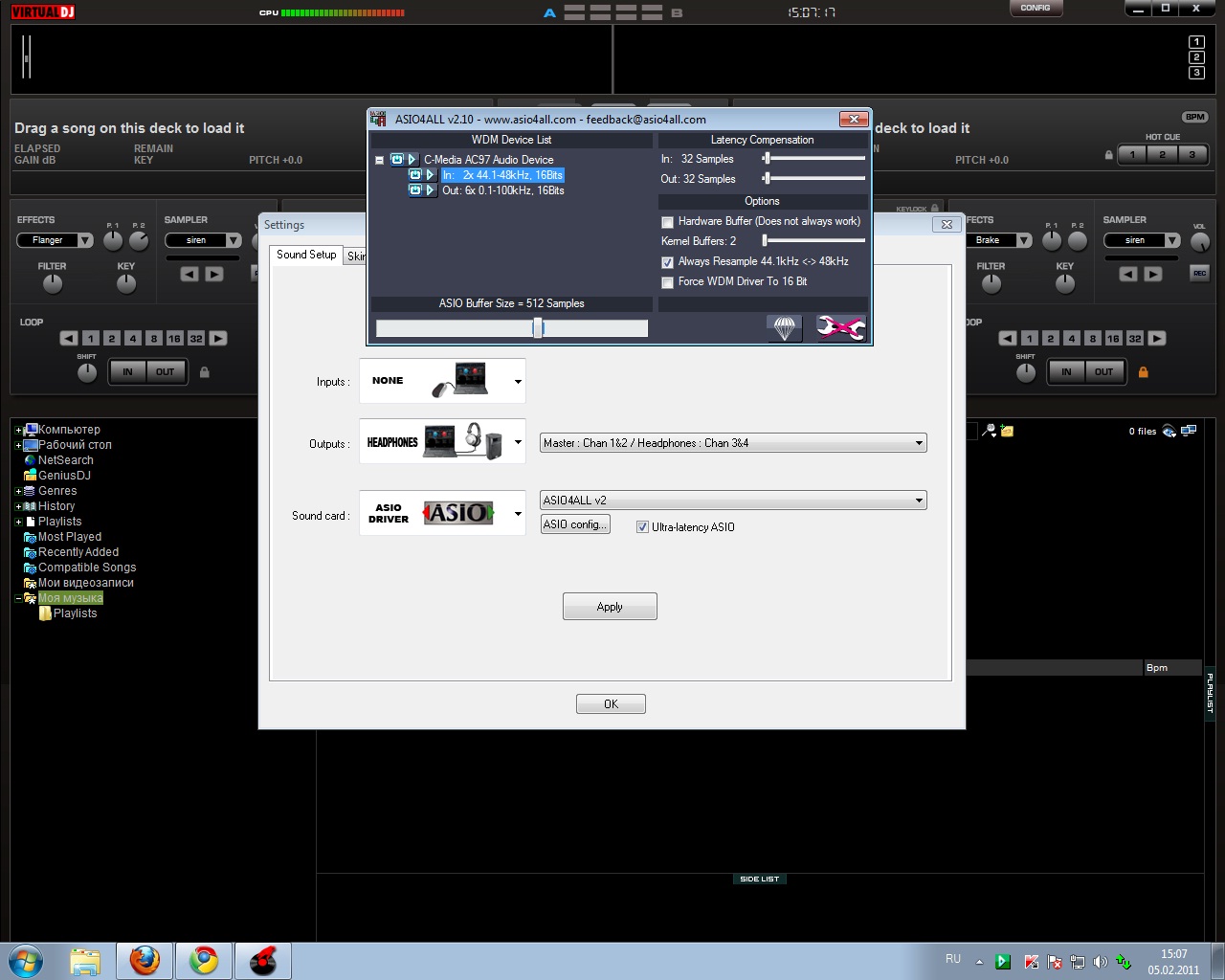Click right deck hot cue 3 button
Viewport: 1225px width, 980px height.
click(x=1192, y=154)
